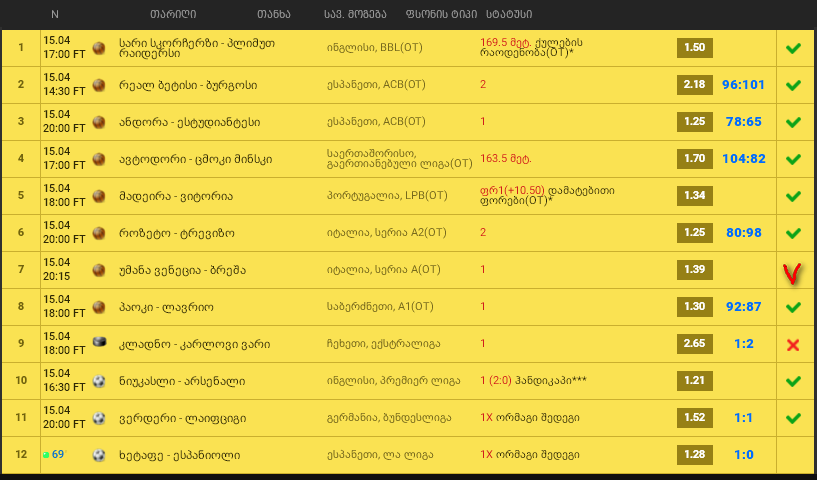Click the სავ. მოგება column header
The width and height of the screenshot is (817, 480).
(x=355, y=15)
